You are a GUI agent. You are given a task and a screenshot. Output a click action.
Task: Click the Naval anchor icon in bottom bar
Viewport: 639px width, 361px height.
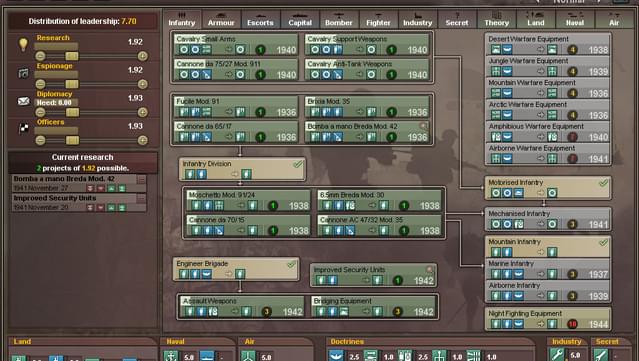point(170,355)
